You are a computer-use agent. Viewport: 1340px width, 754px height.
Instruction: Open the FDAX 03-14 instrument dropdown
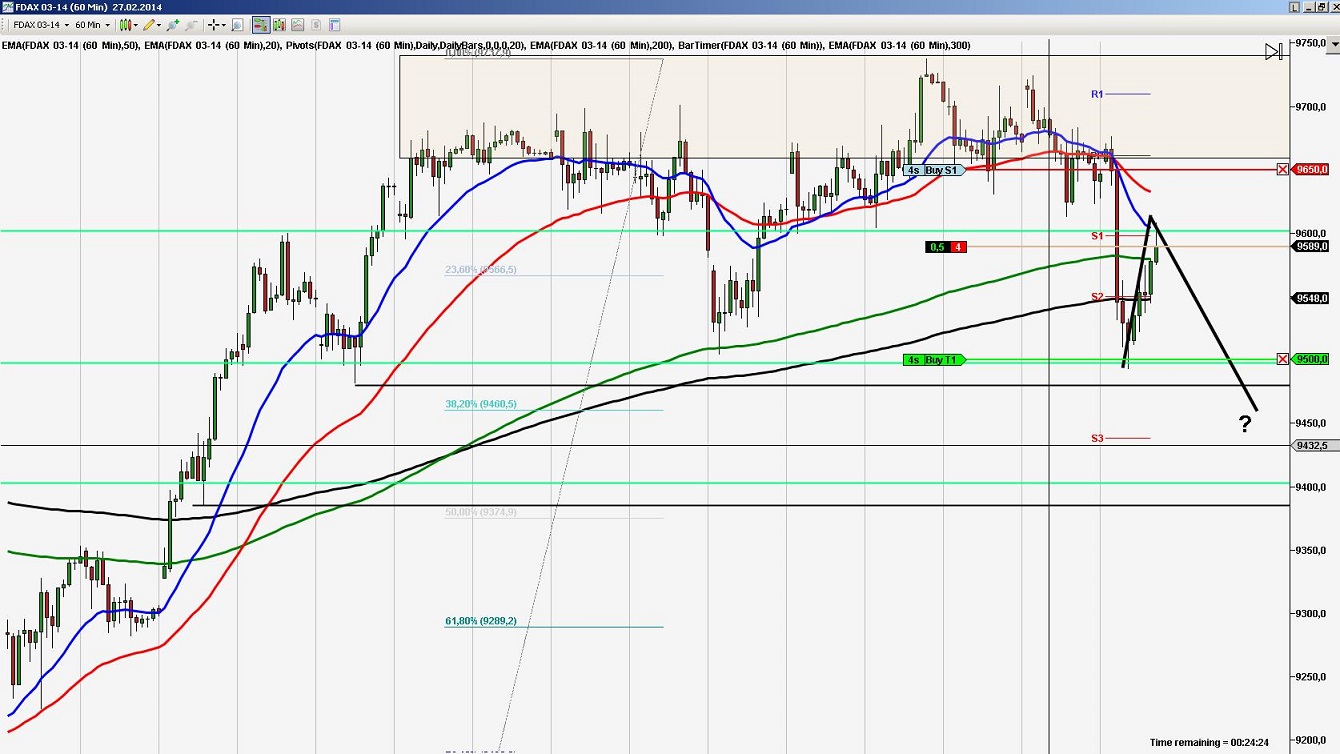coord(66,25)
